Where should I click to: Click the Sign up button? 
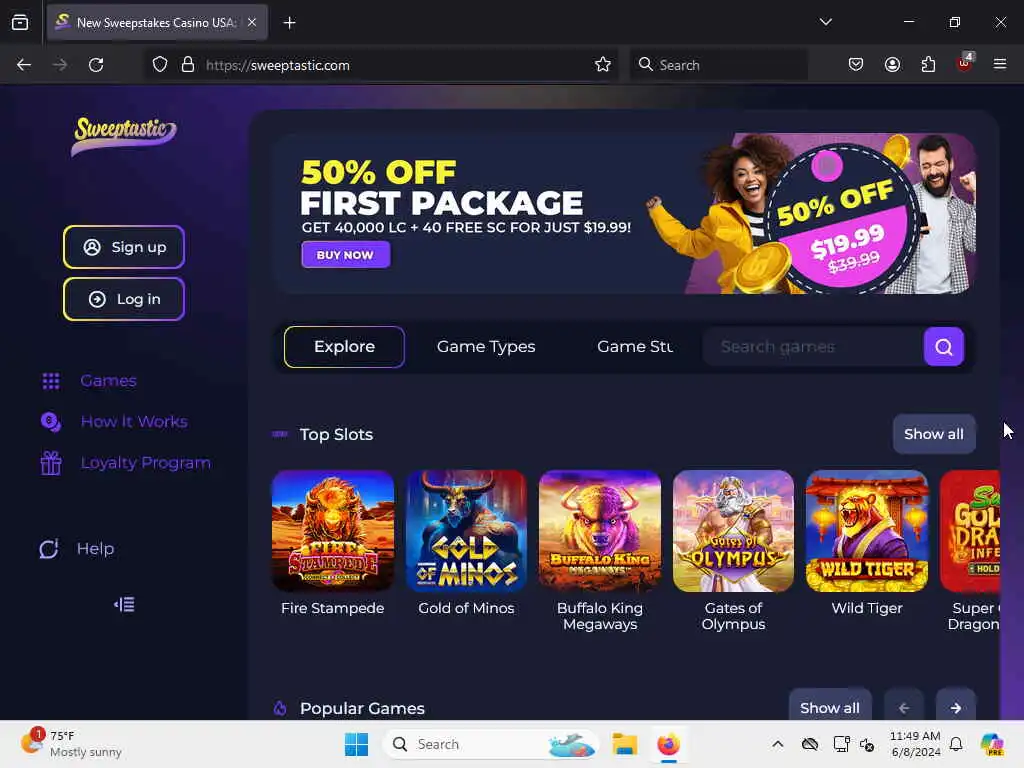(x=124, y=247)
